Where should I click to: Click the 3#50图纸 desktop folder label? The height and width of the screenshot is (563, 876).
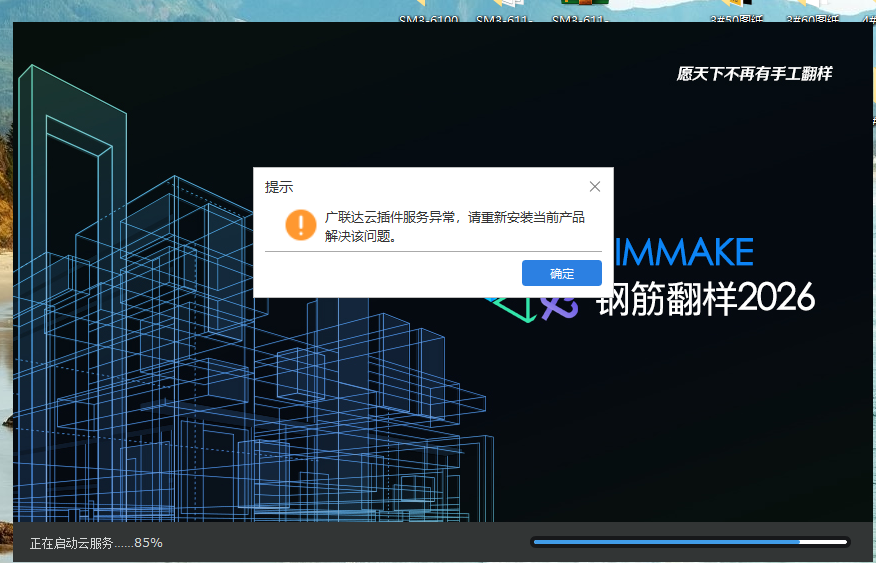pos(736,18)
